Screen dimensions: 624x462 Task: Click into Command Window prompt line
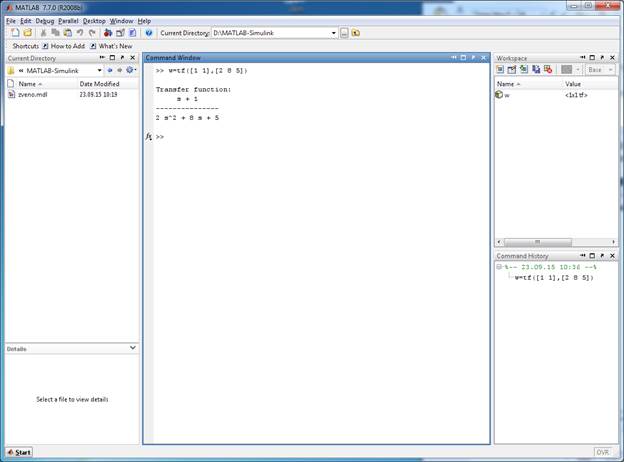(x=322, y=137)
